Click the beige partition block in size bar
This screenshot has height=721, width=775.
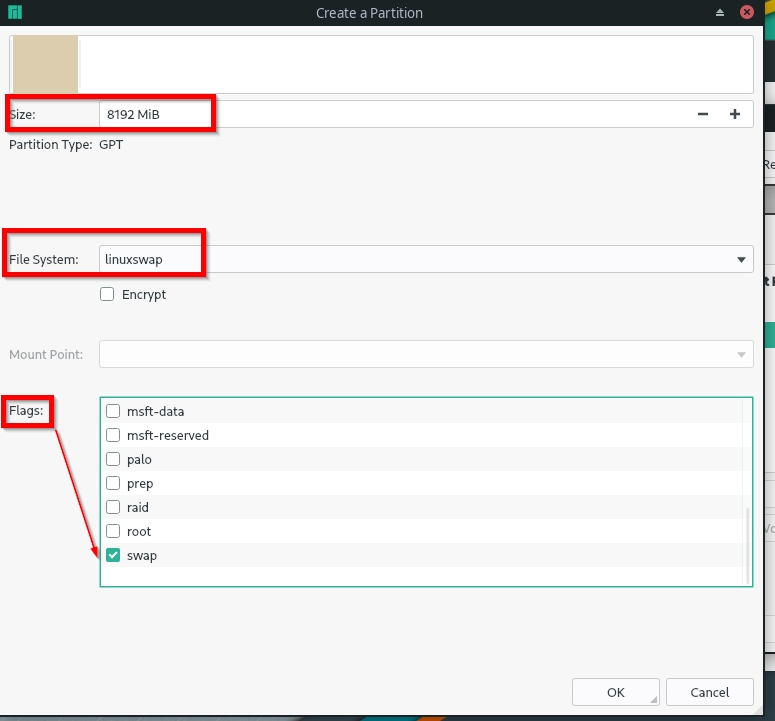pyautogui.click(x=45, y=64)
